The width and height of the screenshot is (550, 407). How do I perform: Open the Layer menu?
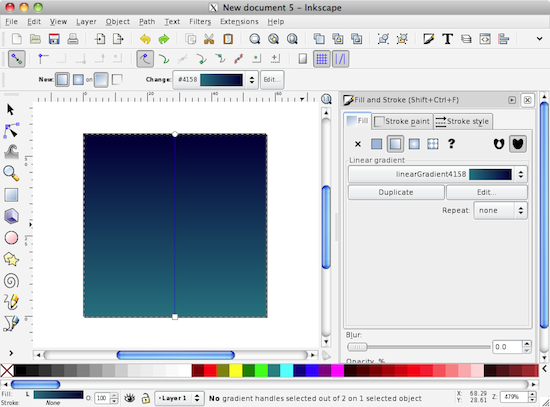86,22
